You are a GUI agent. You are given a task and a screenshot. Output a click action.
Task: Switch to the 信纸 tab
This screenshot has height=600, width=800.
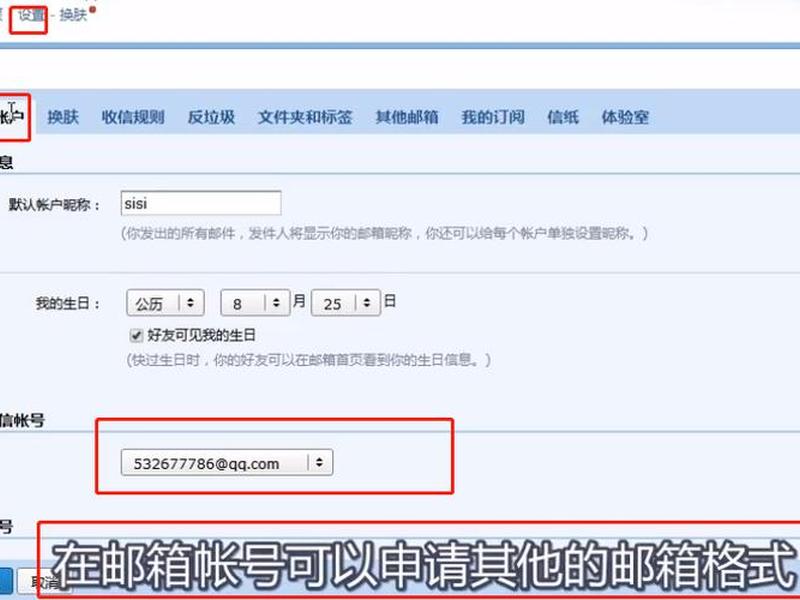click(563, 117)
